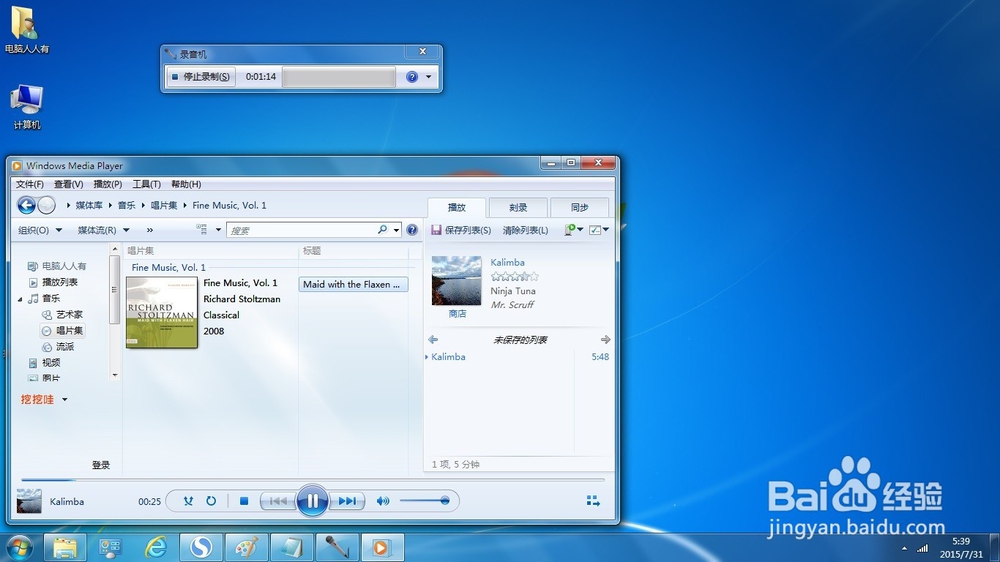Click 保存列表(S) button
This screenshot has height=562, width=1000.
point(461,230)
